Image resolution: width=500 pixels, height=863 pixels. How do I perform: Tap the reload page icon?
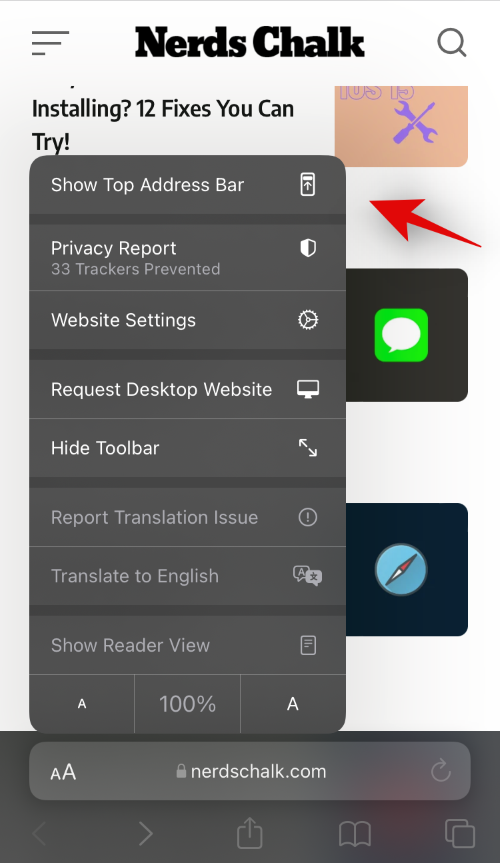click(x=441, y=771)
